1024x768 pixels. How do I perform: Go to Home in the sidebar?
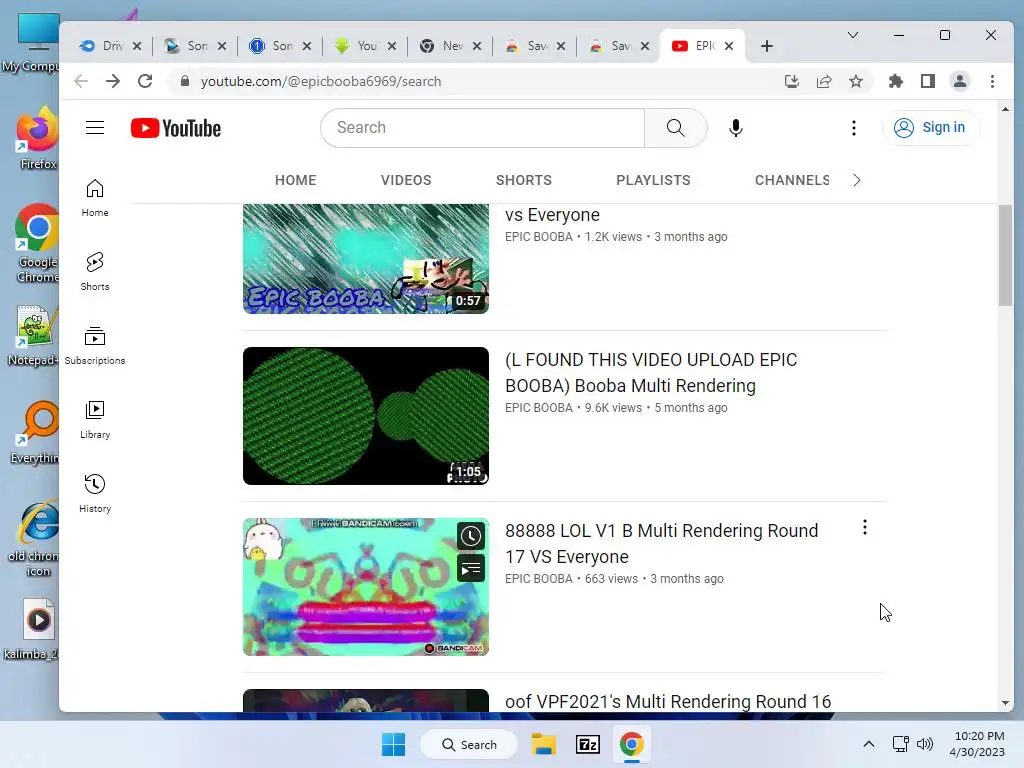tap(95, 198)
